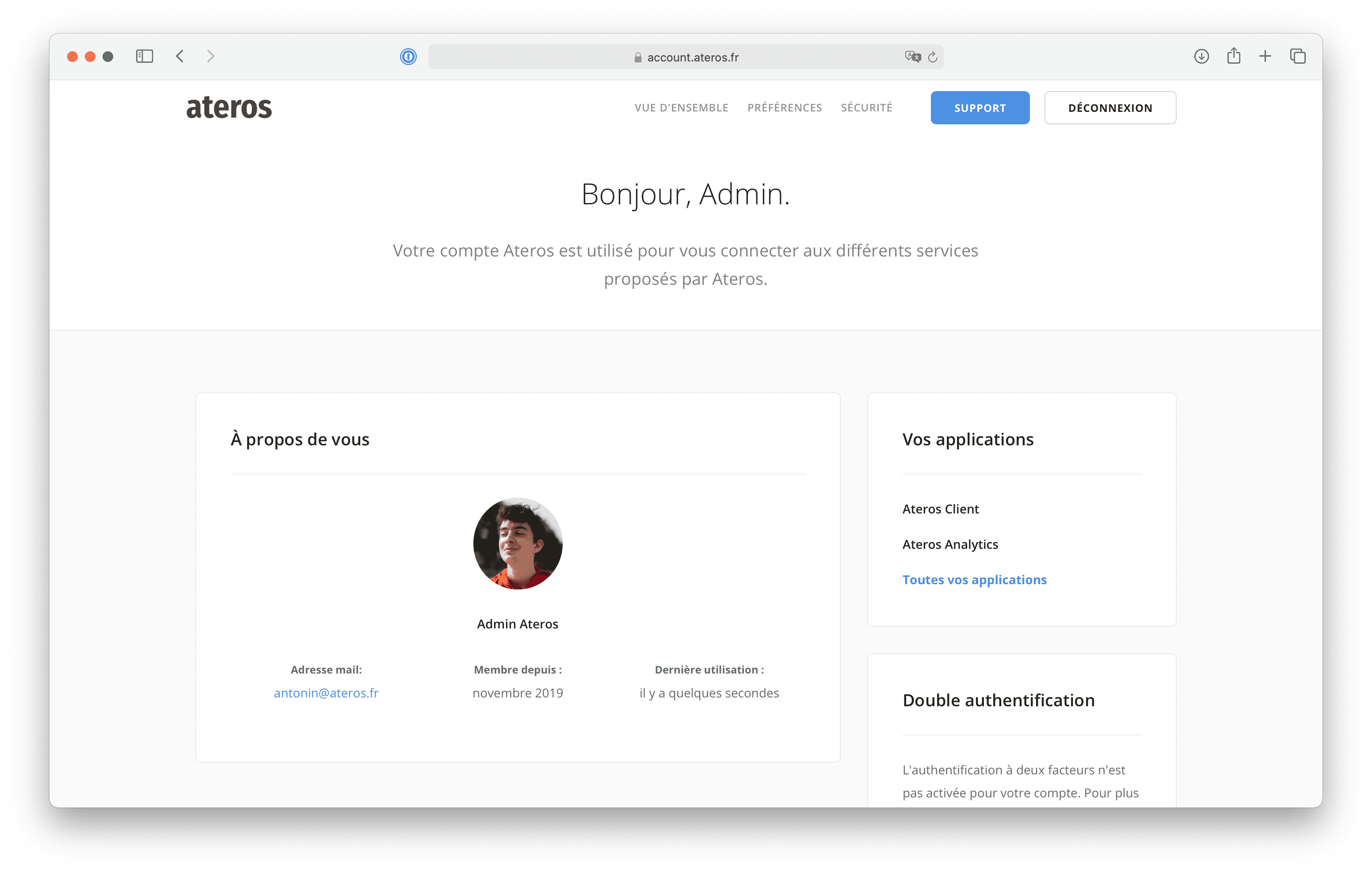Click the Déconnexion button
1372x873 pixels.
pos(1109,108)
